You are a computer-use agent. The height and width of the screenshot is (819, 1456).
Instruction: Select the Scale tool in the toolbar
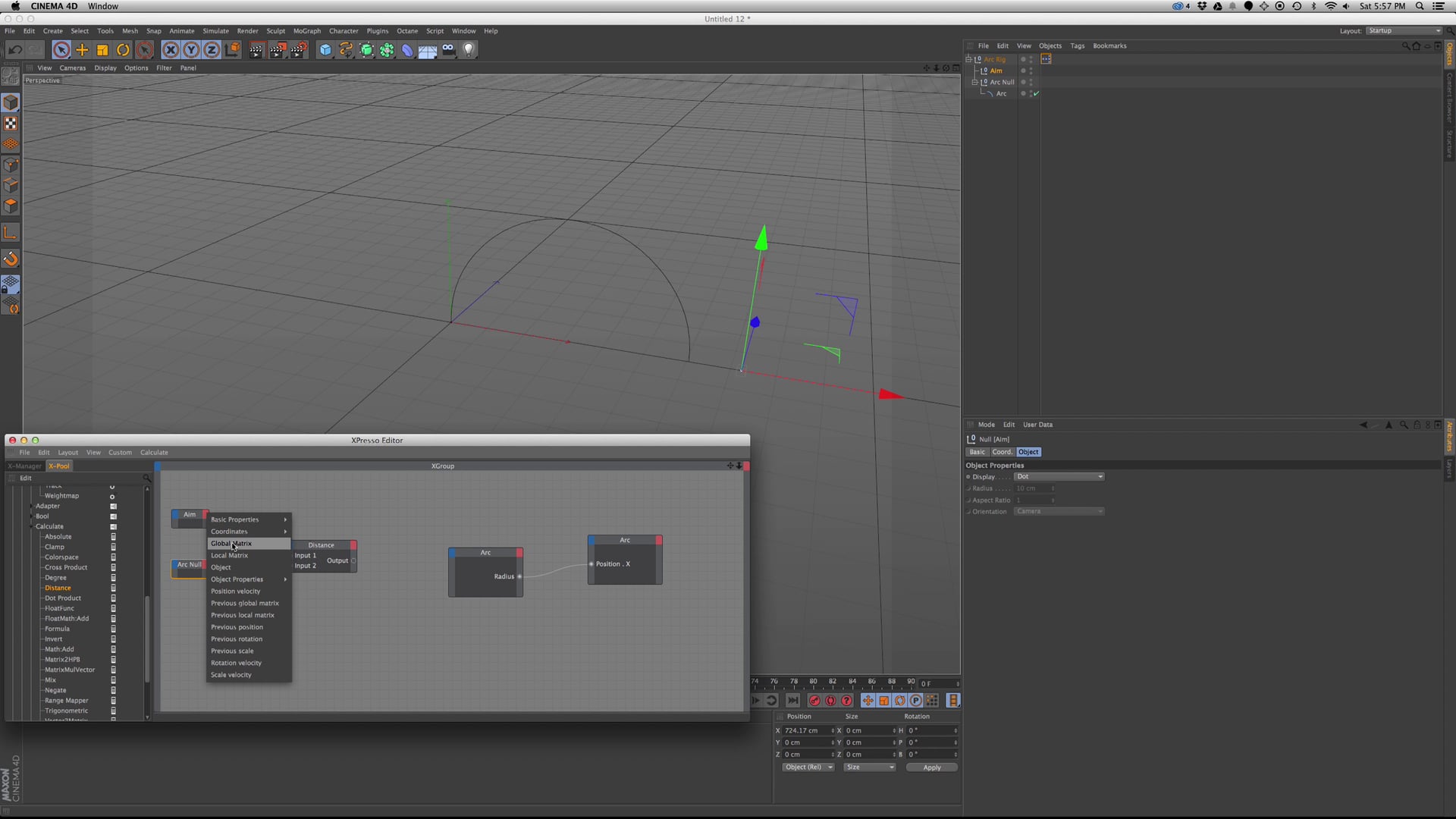[x=101, y=49]
